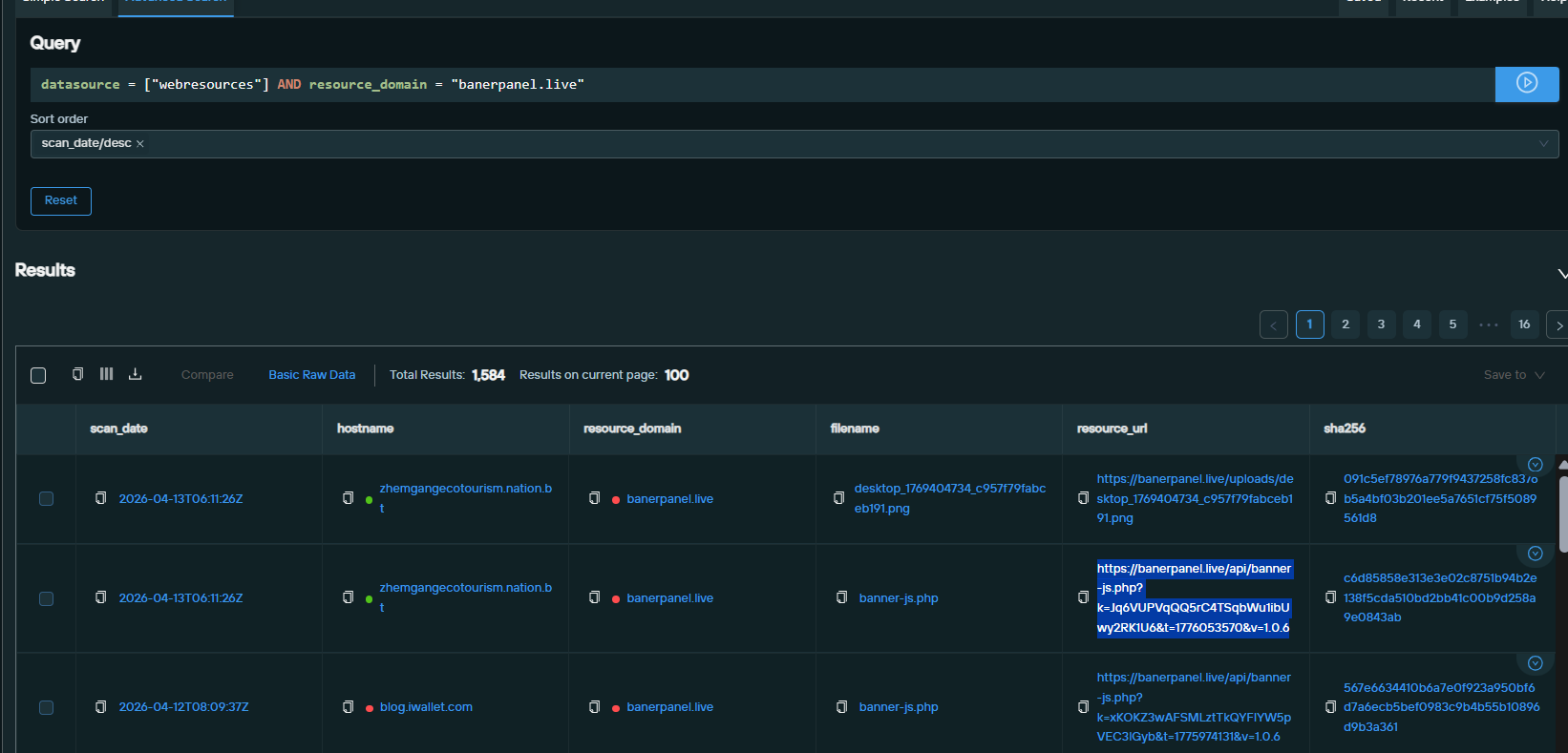Expand details for the c6d85858e313 row
Image resolution: width=1568 pixels, height=753 pixels.
[1535, 554]
